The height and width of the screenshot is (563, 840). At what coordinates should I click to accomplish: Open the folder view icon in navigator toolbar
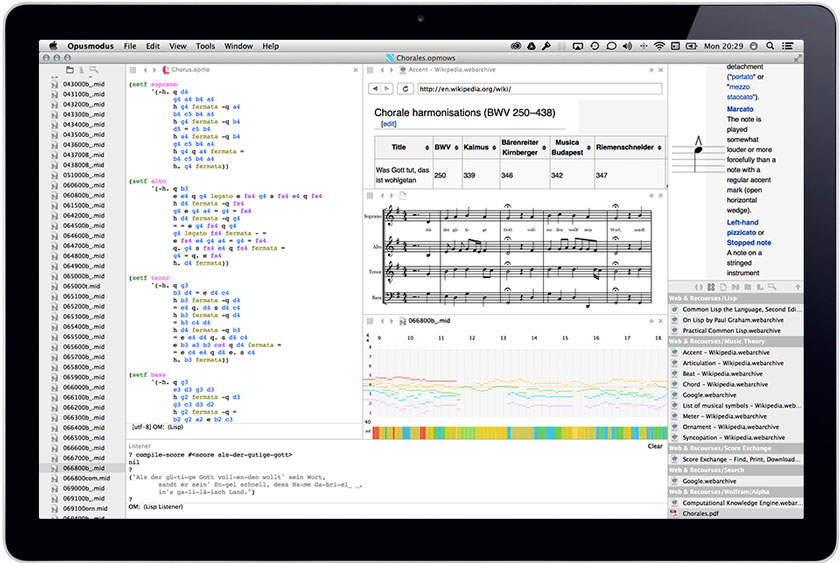[70, 70]
